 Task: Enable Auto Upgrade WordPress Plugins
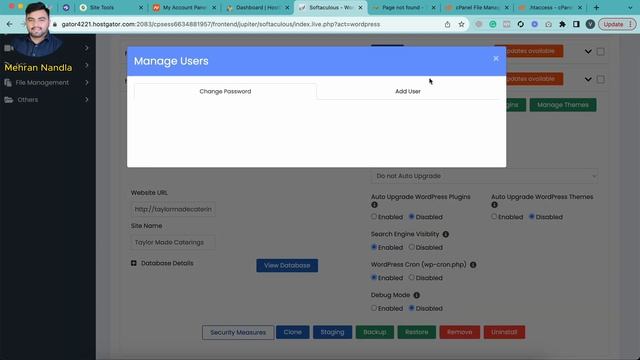374,217
